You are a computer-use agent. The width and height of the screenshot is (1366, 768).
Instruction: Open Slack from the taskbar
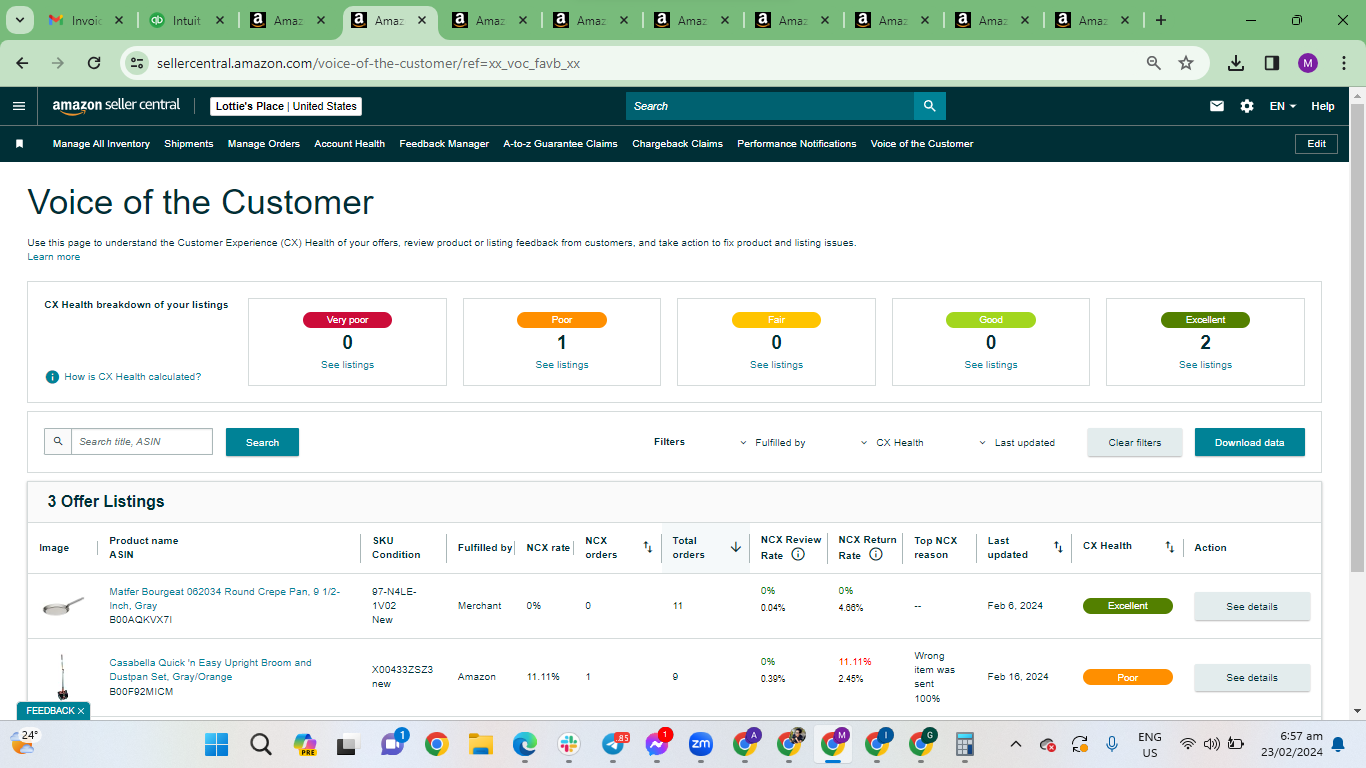click(569, 744)
